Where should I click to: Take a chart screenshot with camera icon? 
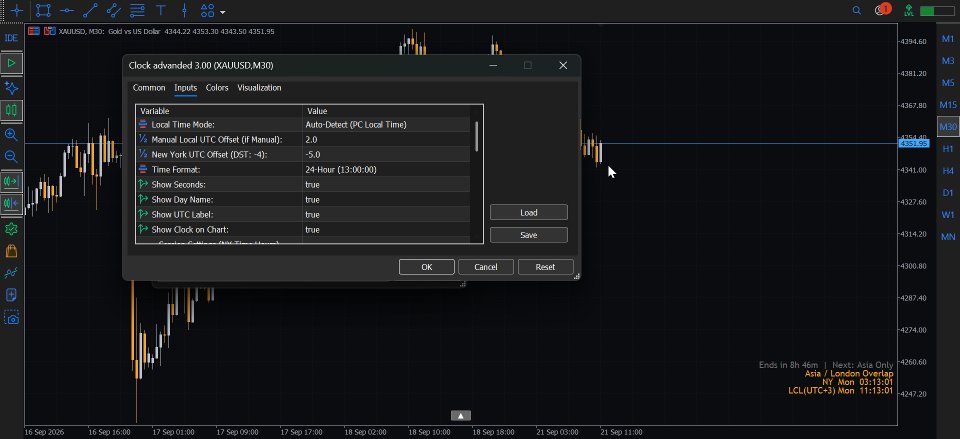pyautogui.click(x=11, y=318)
